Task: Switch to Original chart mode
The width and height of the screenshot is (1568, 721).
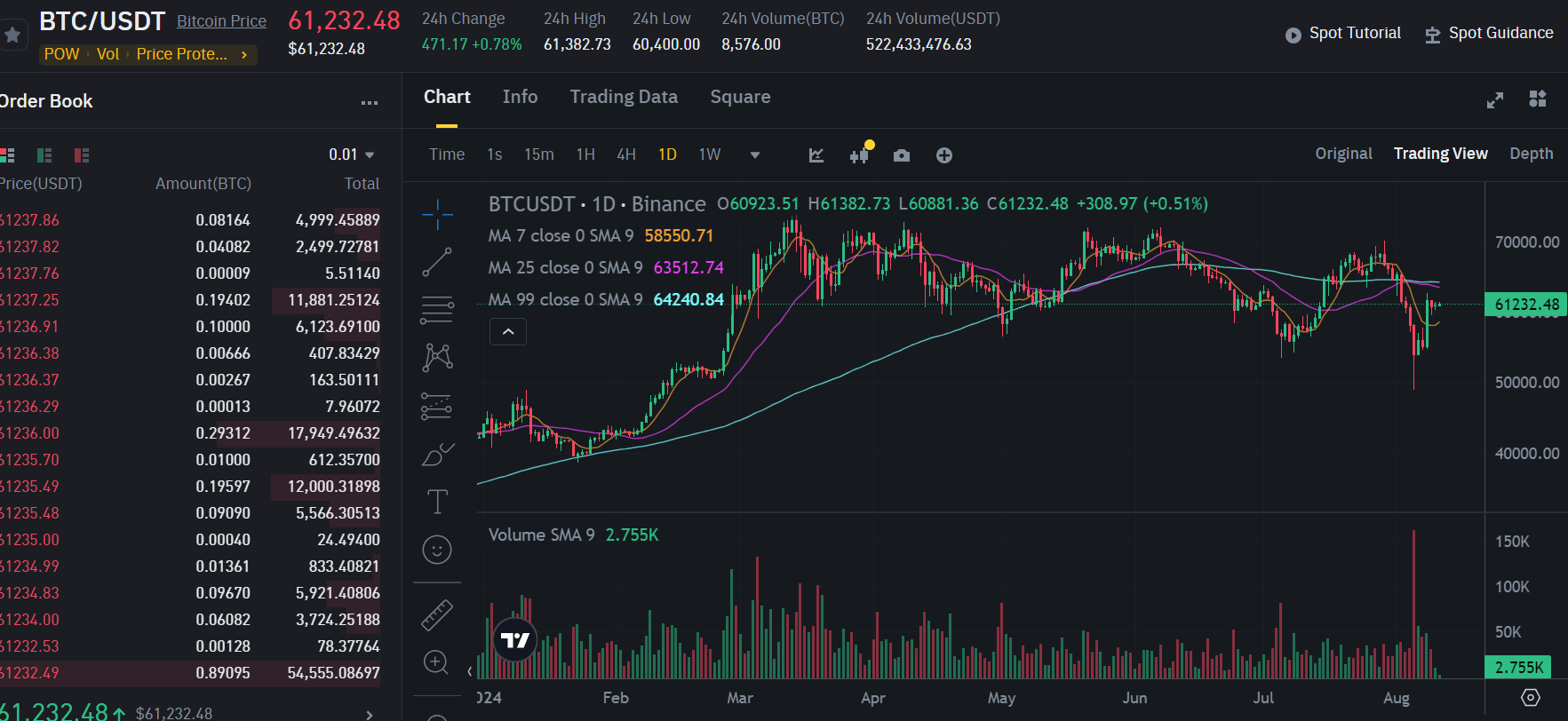Action: coord(1343,154)
